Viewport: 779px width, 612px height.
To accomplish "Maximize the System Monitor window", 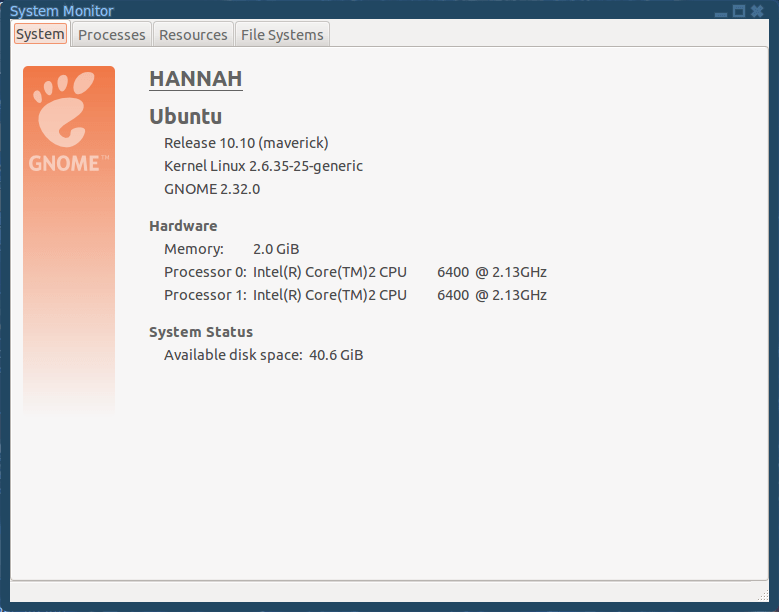I will point(739,11).
